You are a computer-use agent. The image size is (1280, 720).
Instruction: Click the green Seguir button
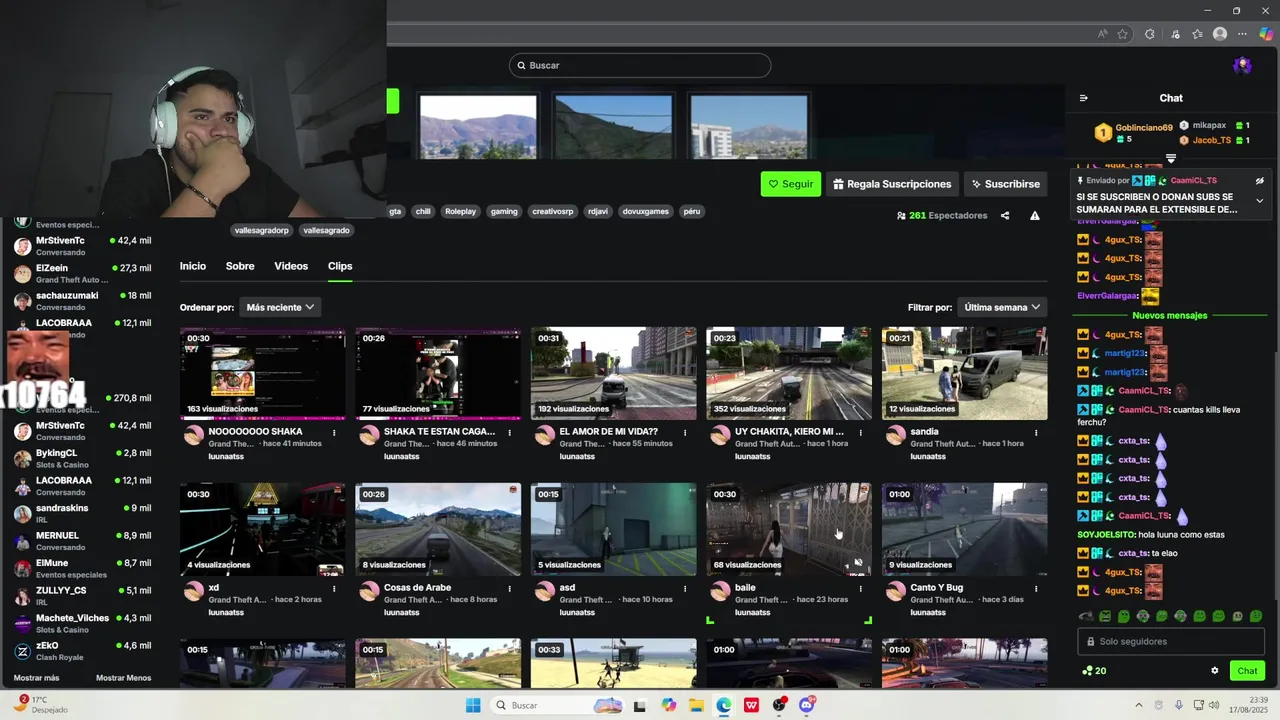coord(790,184)
